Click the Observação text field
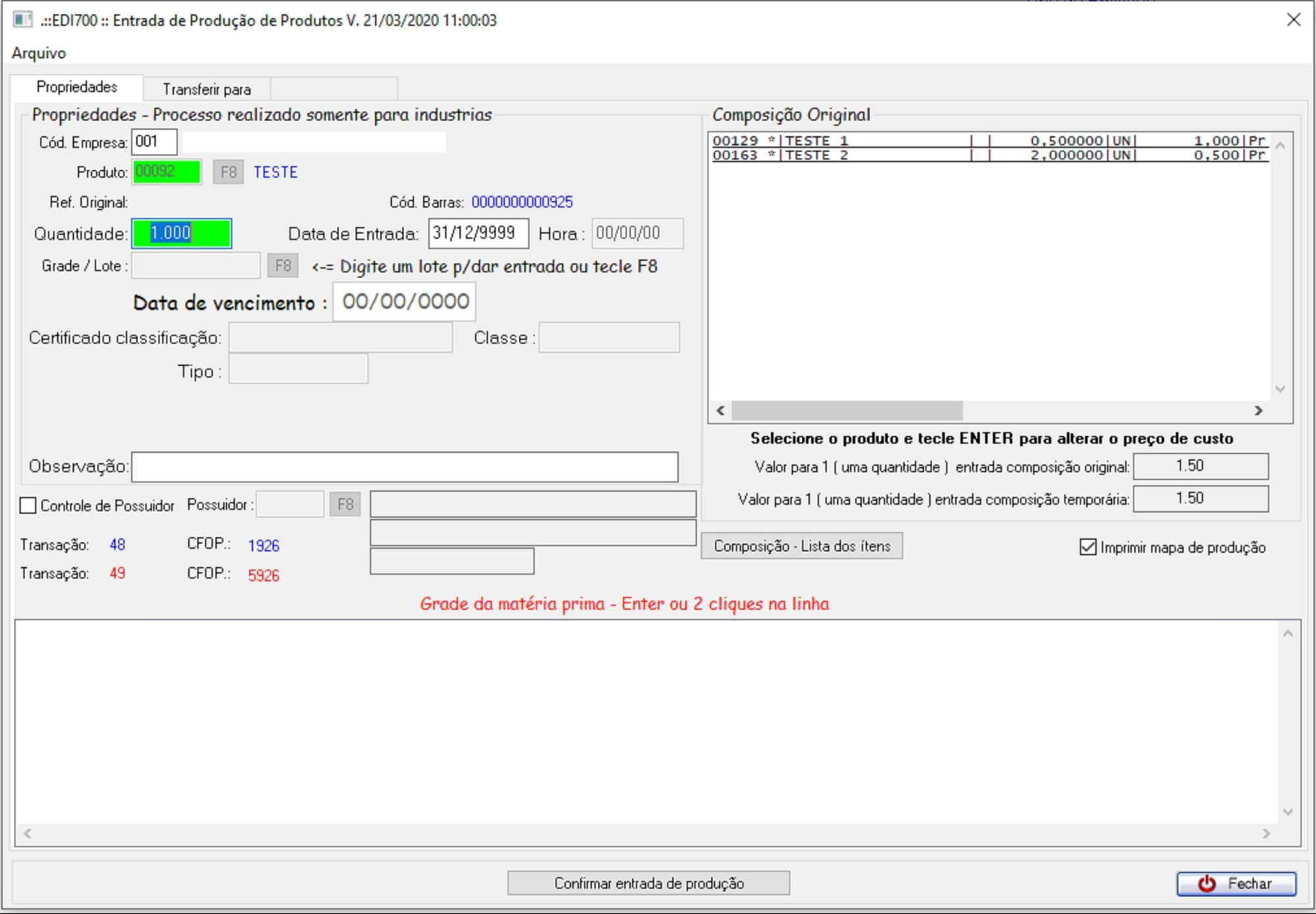 click(x=404, y=467)
